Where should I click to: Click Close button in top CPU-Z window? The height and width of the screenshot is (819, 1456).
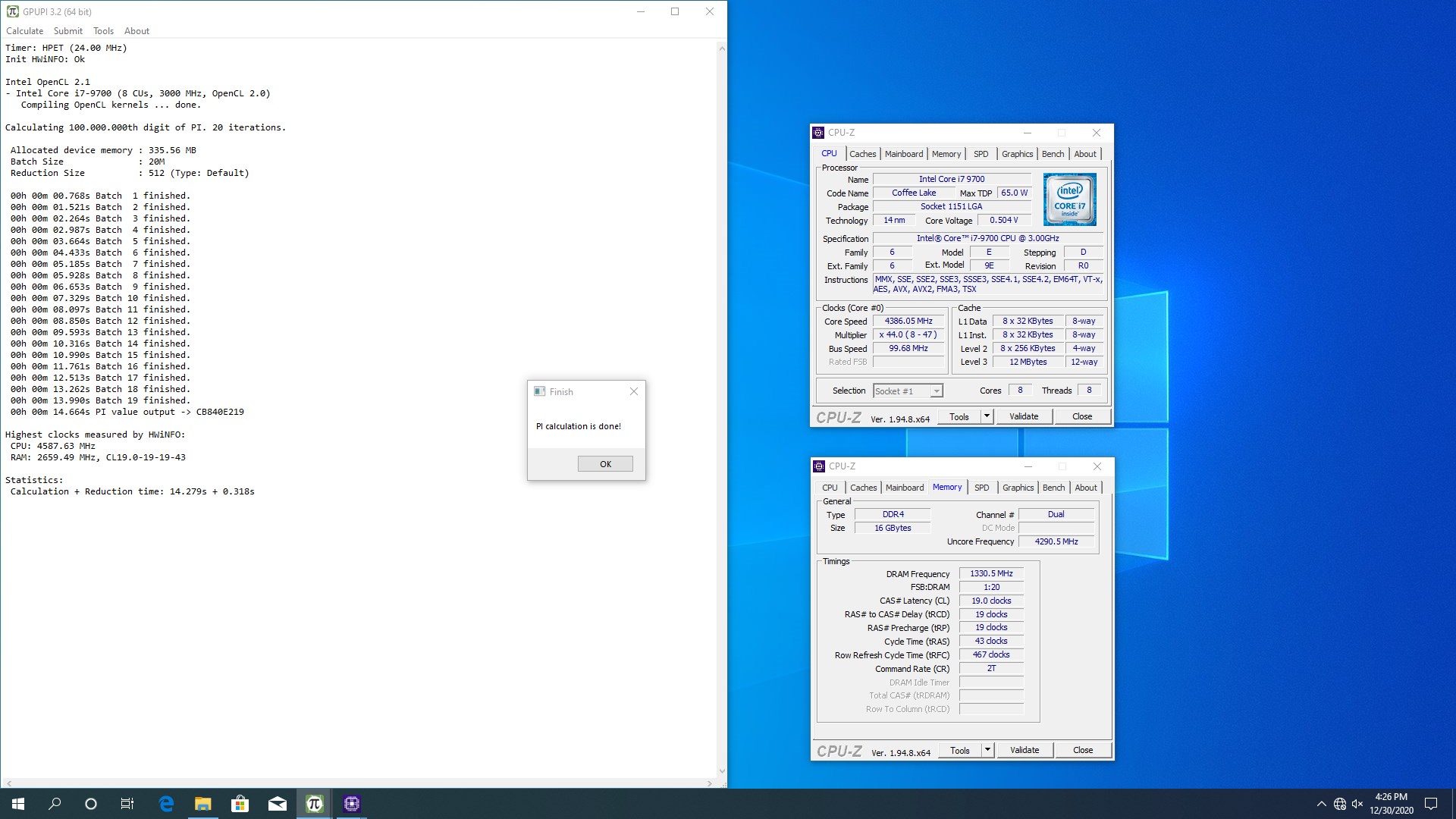coord(1082,417)
